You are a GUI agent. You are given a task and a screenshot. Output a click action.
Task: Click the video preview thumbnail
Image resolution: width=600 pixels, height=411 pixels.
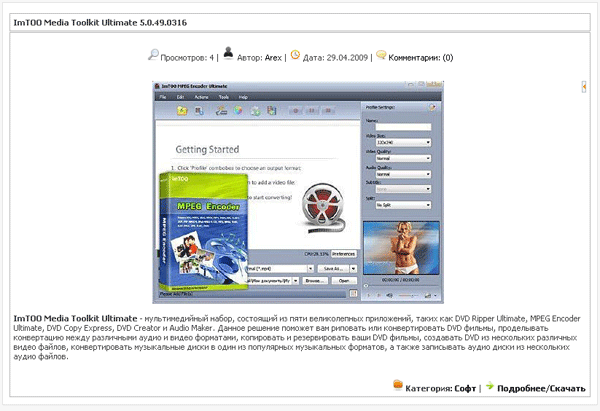401,248
